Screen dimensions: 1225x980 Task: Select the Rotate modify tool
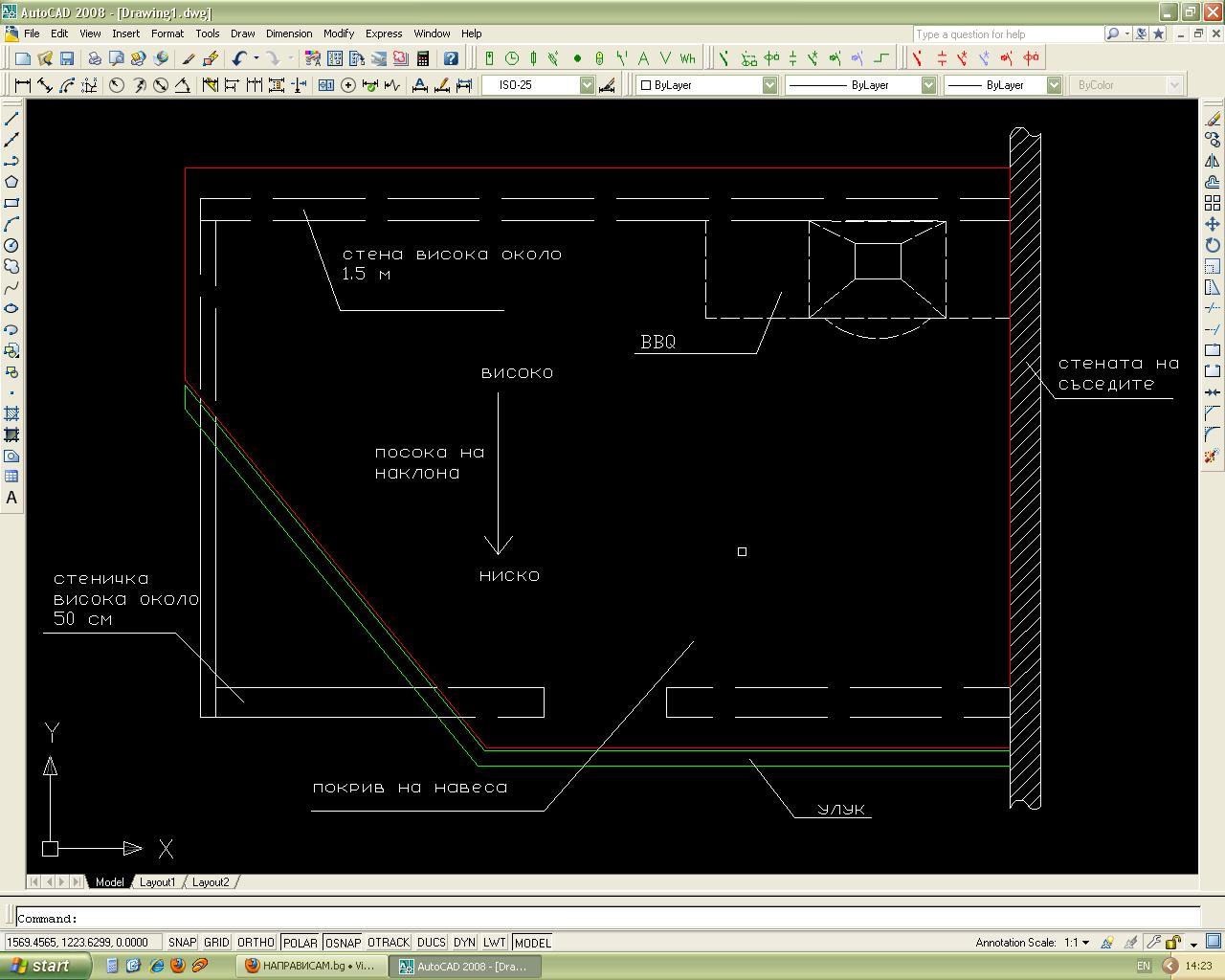(x=1213, y=246)
